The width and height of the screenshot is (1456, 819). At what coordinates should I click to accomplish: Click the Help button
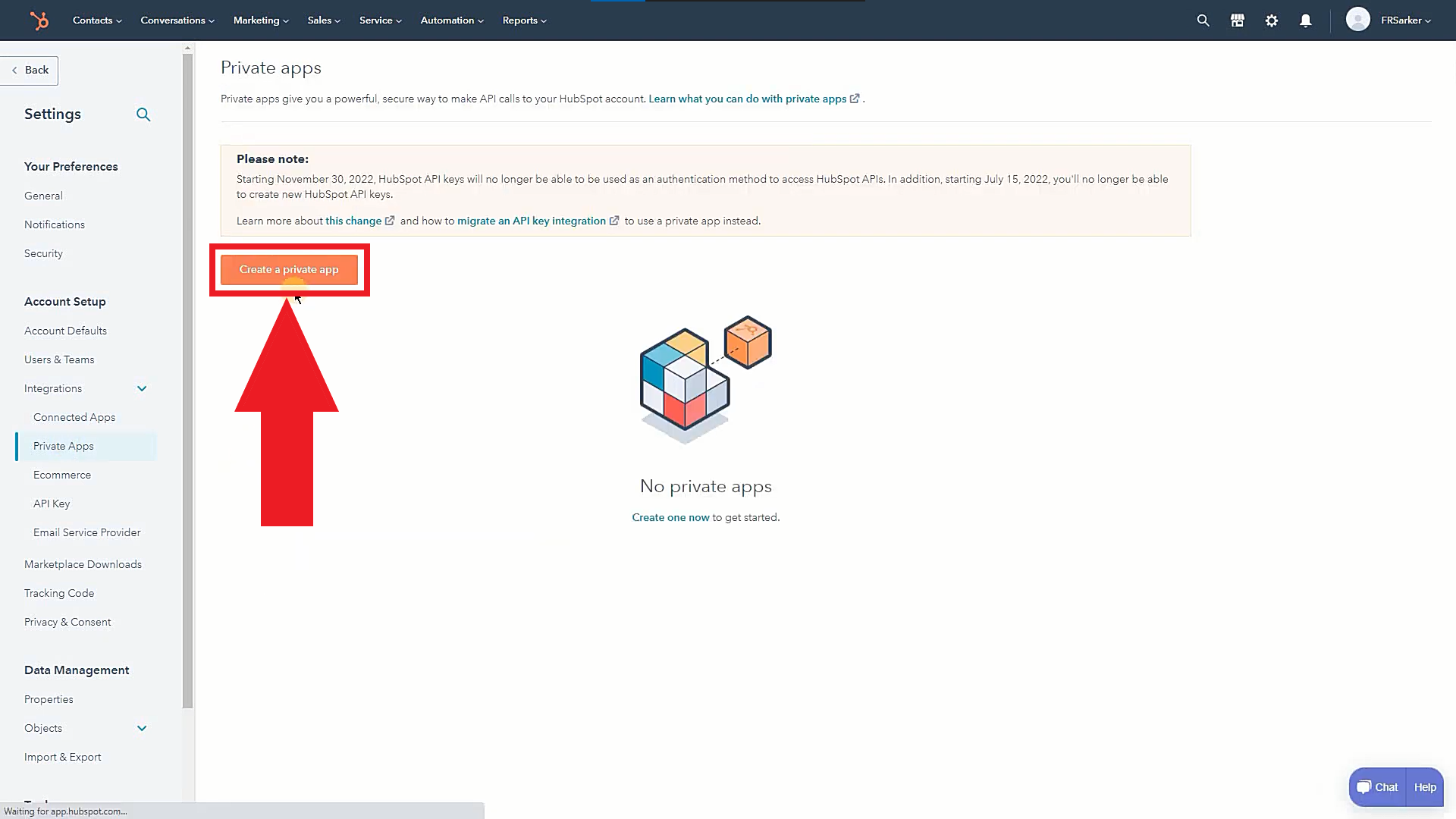coord(1425,787)
